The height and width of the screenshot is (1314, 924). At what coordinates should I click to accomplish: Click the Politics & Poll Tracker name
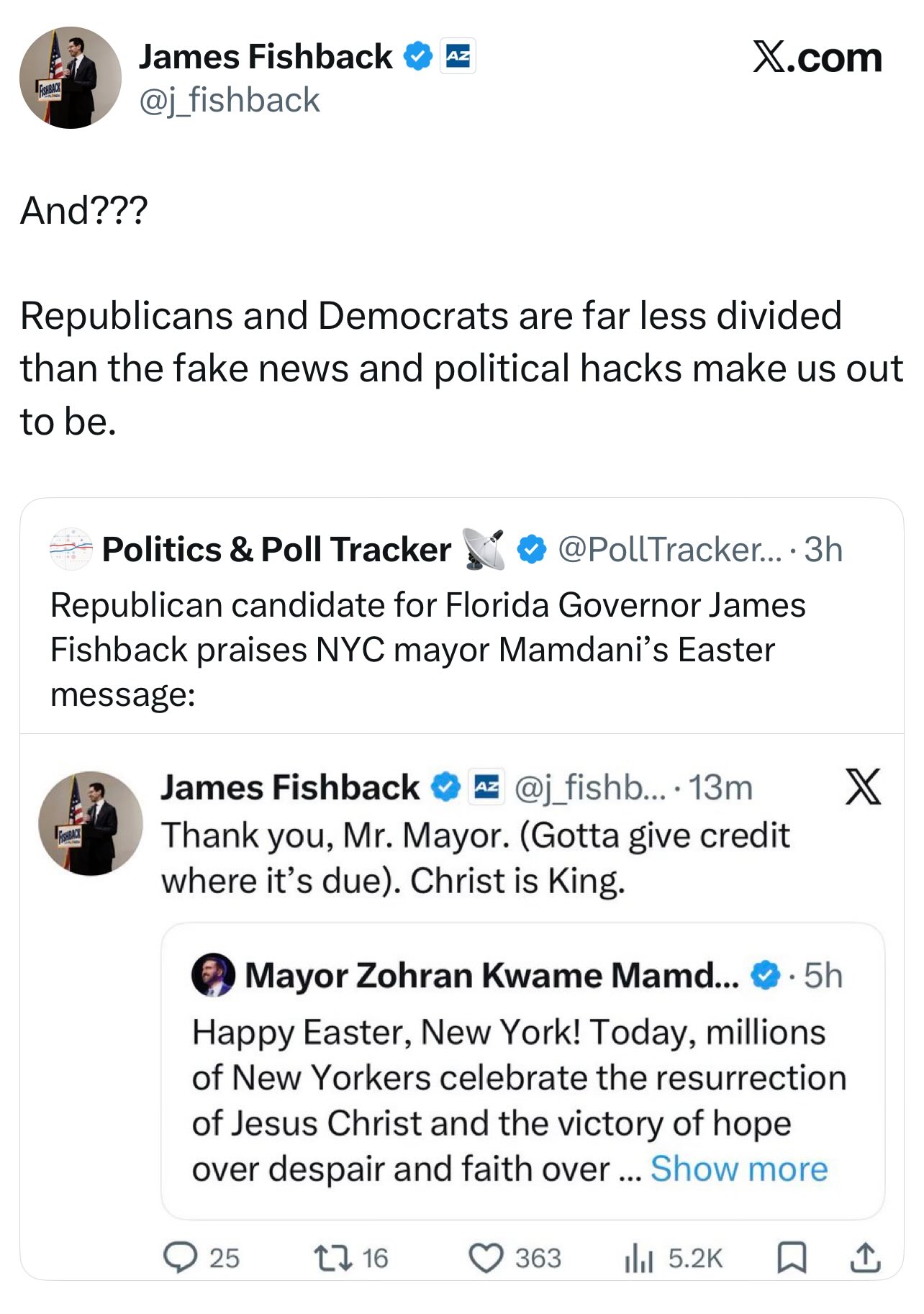276,550
